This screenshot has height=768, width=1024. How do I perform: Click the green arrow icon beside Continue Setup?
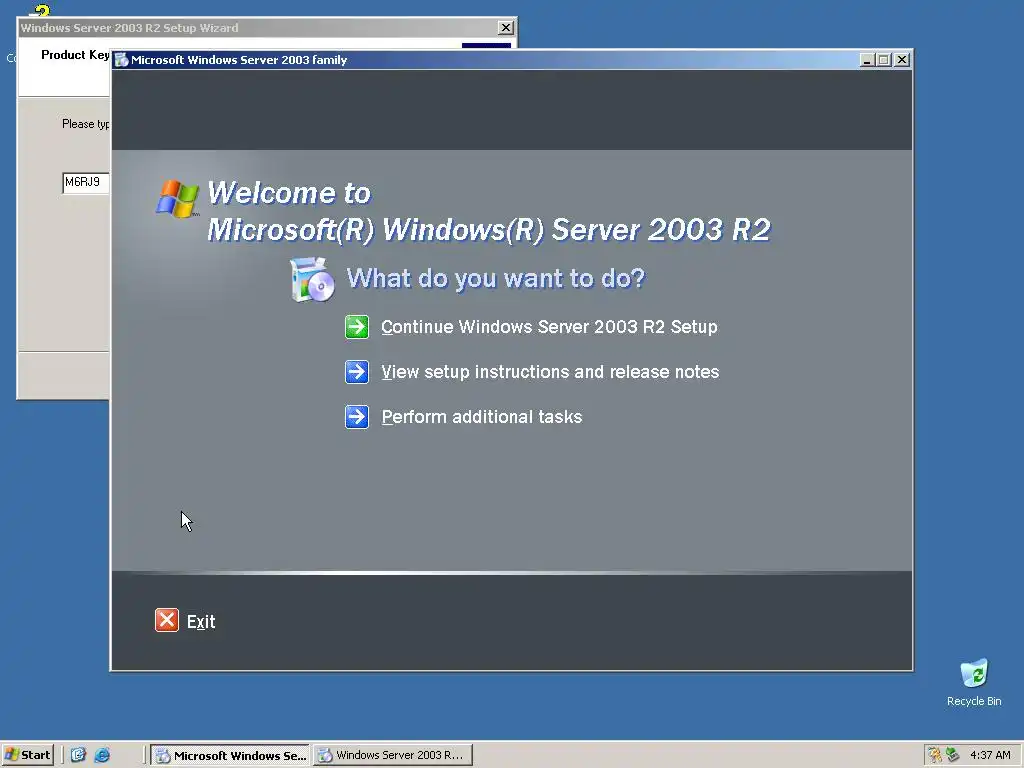coord(357,327)
